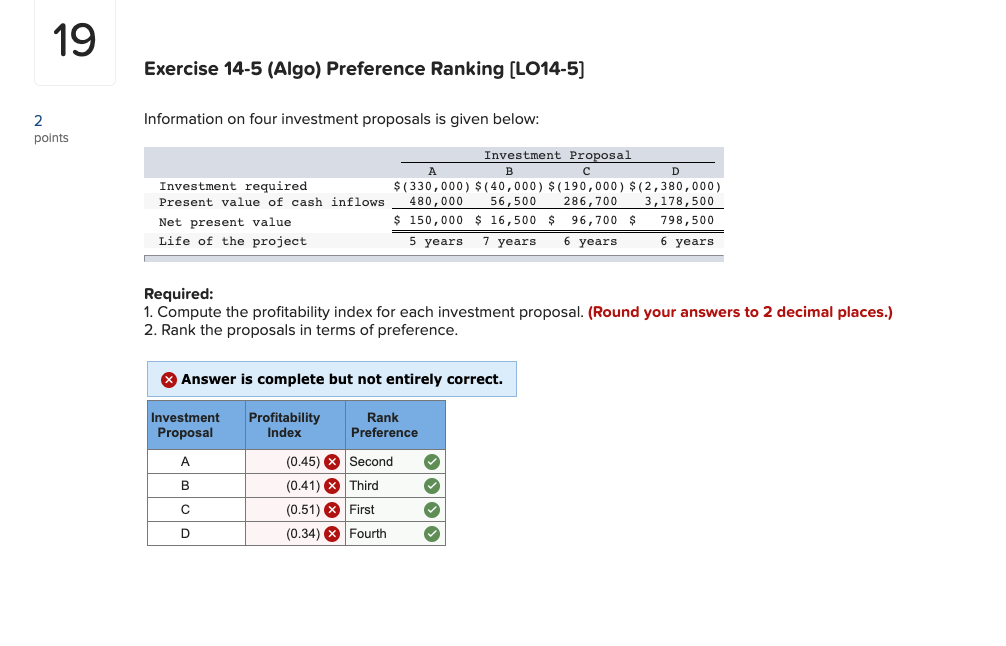Click the red X beside (0.51)
The width and height of the screenshot is (1006, 646).
click(x=332, y=510)
